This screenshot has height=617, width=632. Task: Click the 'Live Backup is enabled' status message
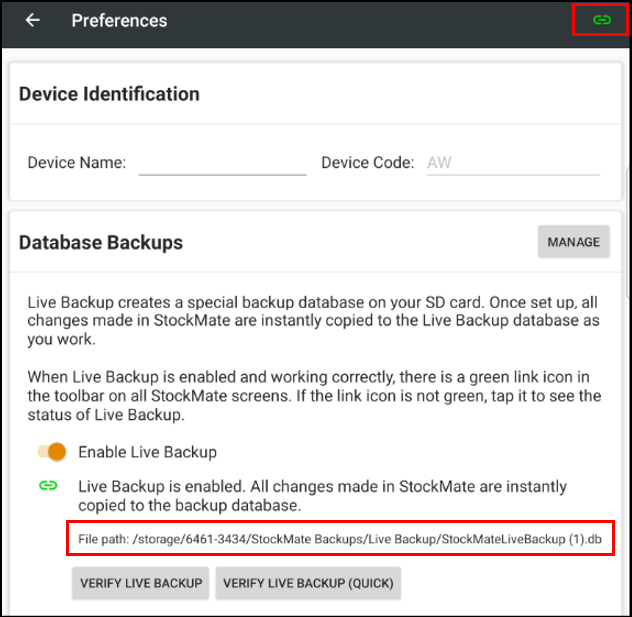click(322, 495)
